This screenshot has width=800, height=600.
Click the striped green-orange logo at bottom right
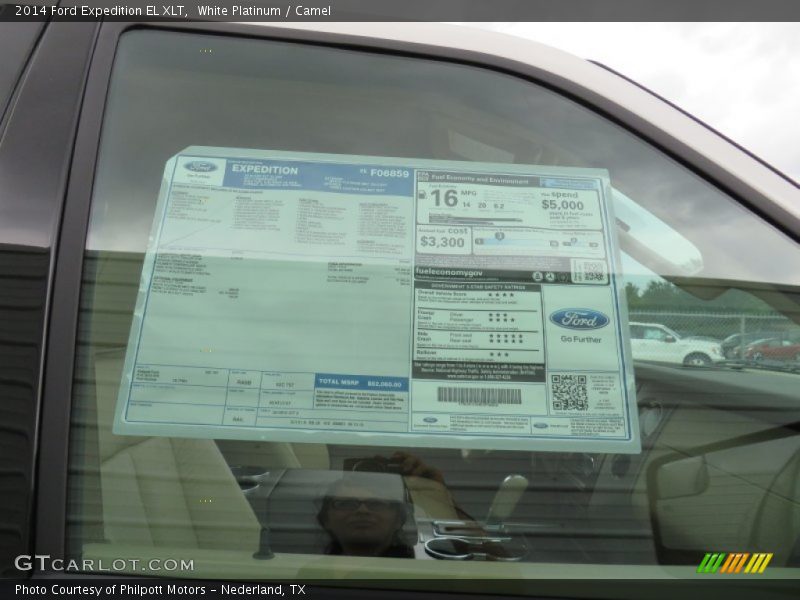click(734, 563)
